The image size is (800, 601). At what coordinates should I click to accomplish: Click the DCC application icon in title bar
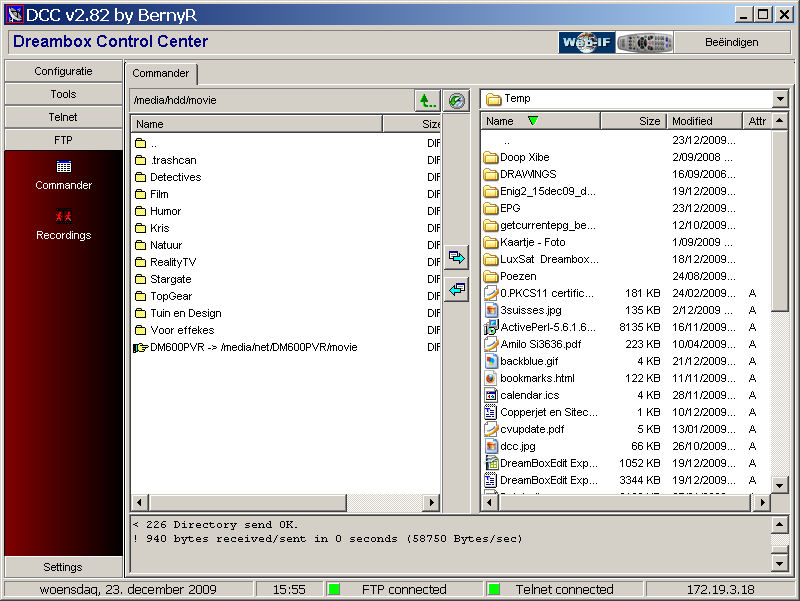click(14, 14)
